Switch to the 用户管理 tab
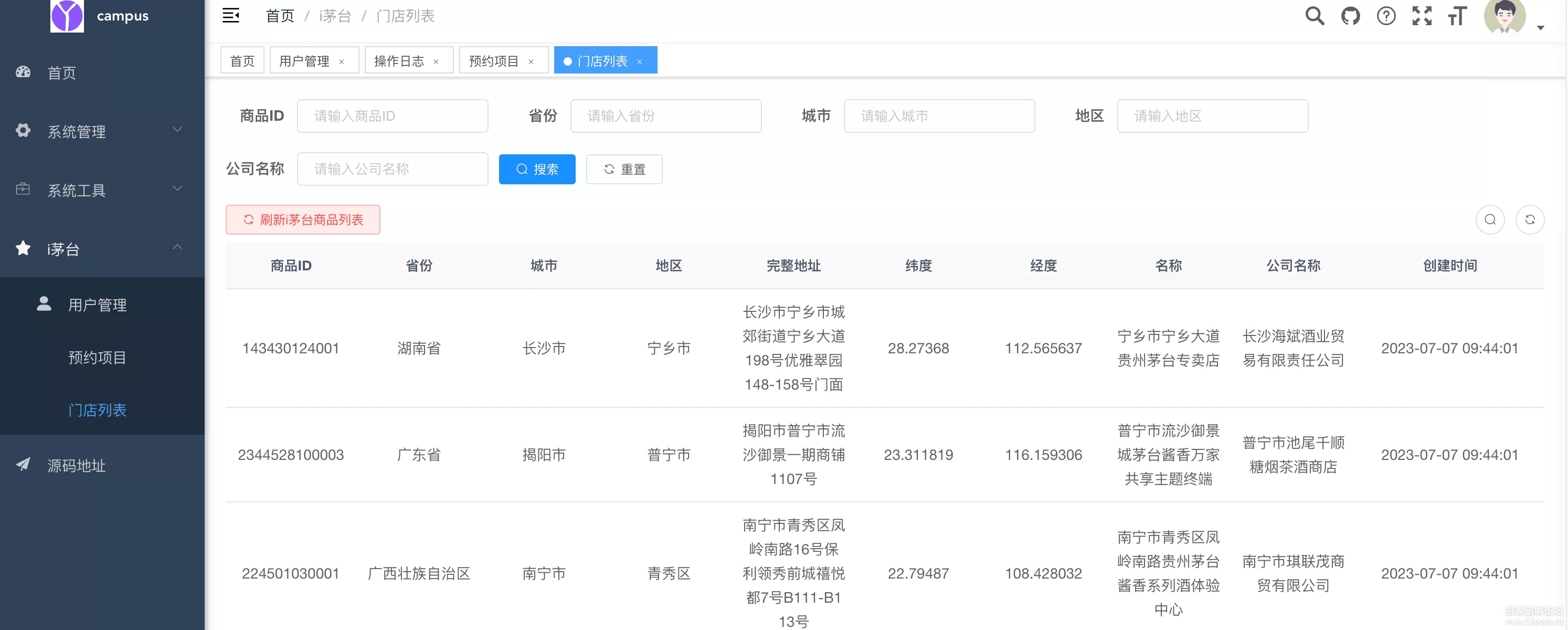The image size is (1568, 630). pyautogui.click(x=304, y=60)
